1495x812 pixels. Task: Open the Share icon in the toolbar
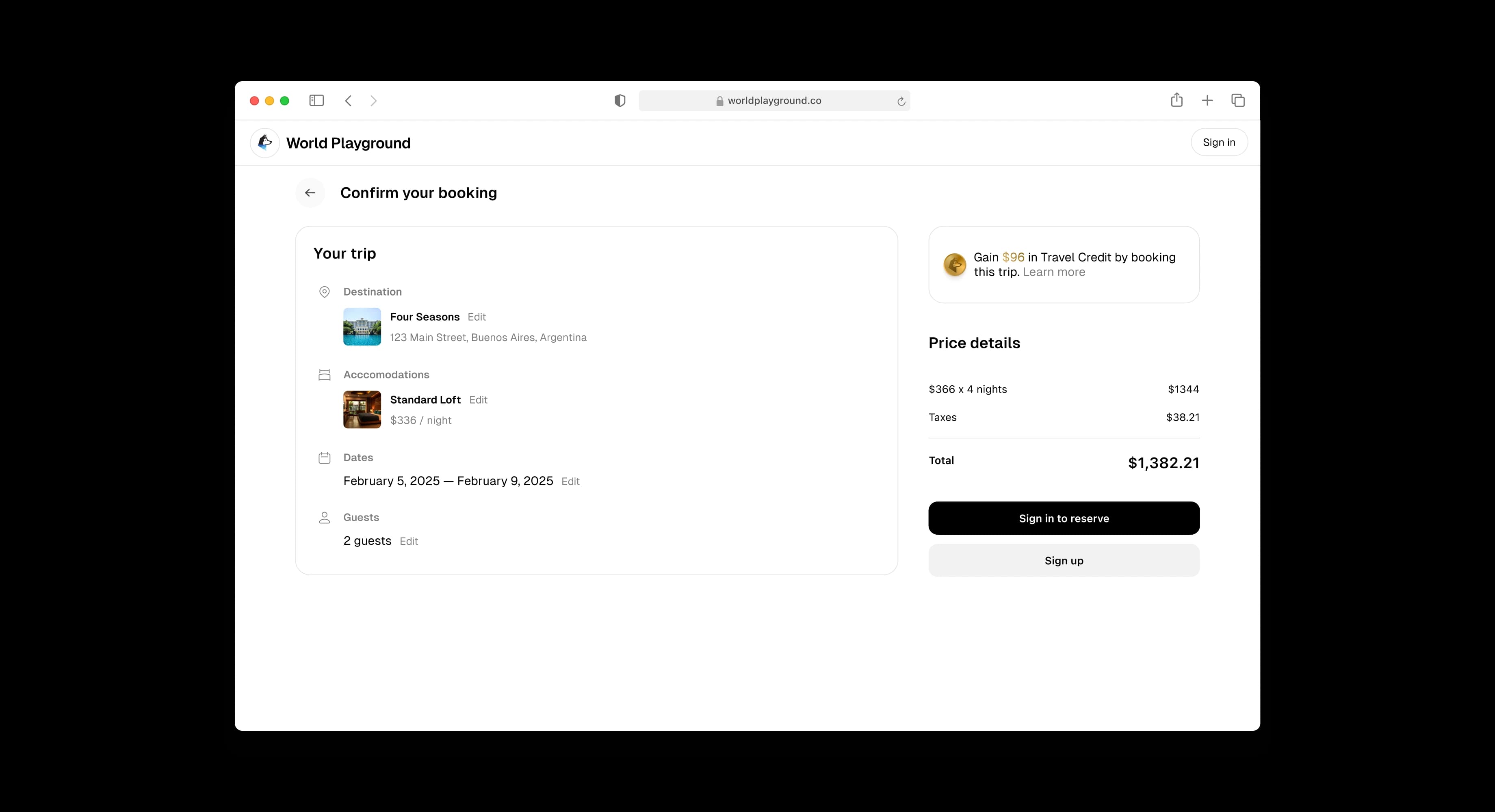[1176, 100]
